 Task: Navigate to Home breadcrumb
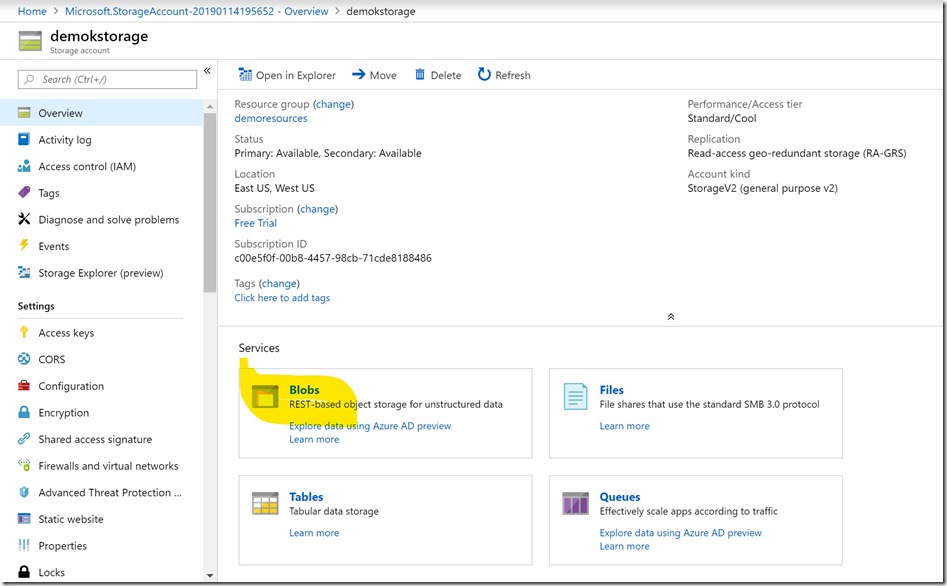[x=32, y=11]
